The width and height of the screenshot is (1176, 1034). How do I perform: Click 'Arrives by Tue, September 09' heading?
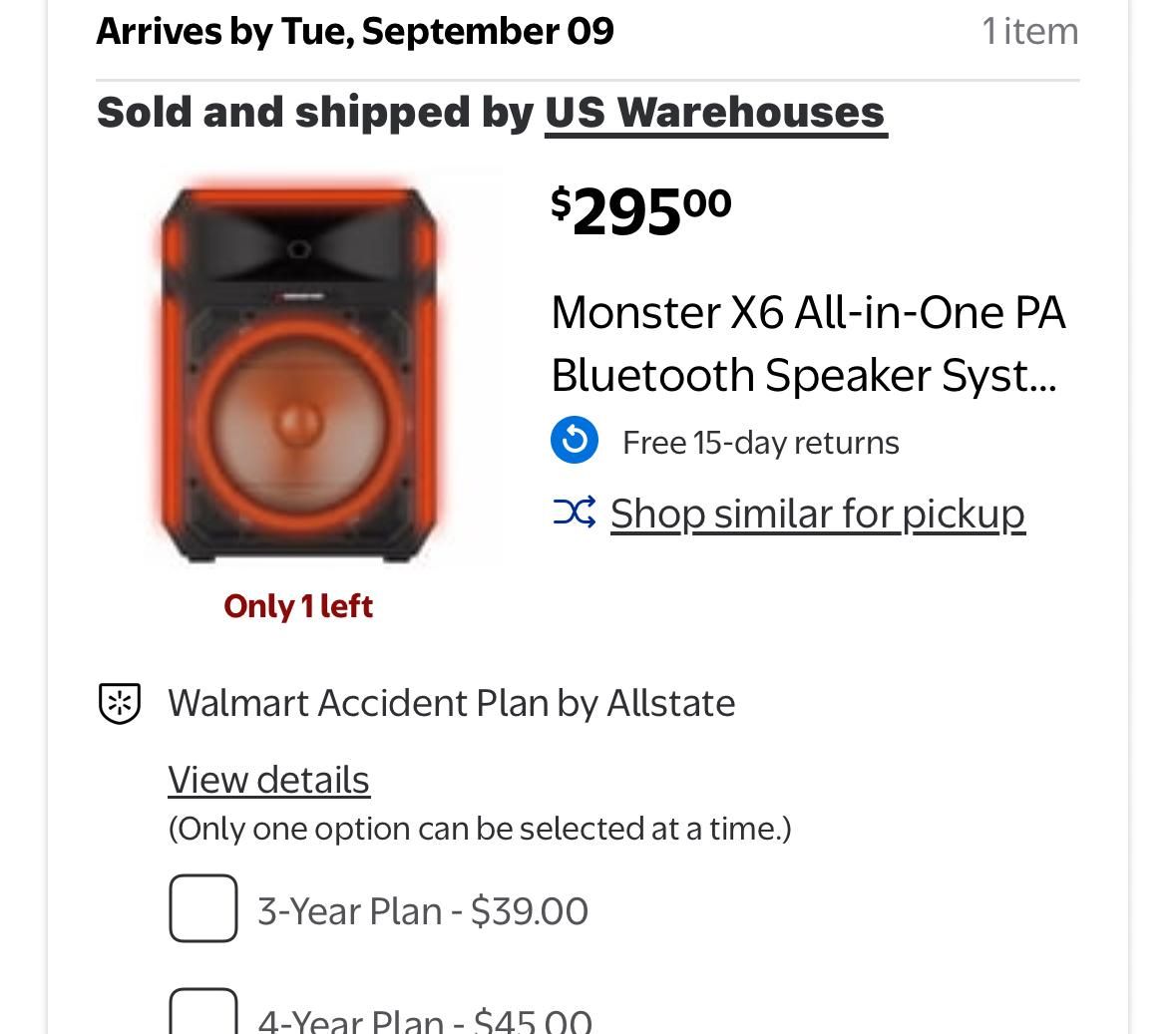355,31
